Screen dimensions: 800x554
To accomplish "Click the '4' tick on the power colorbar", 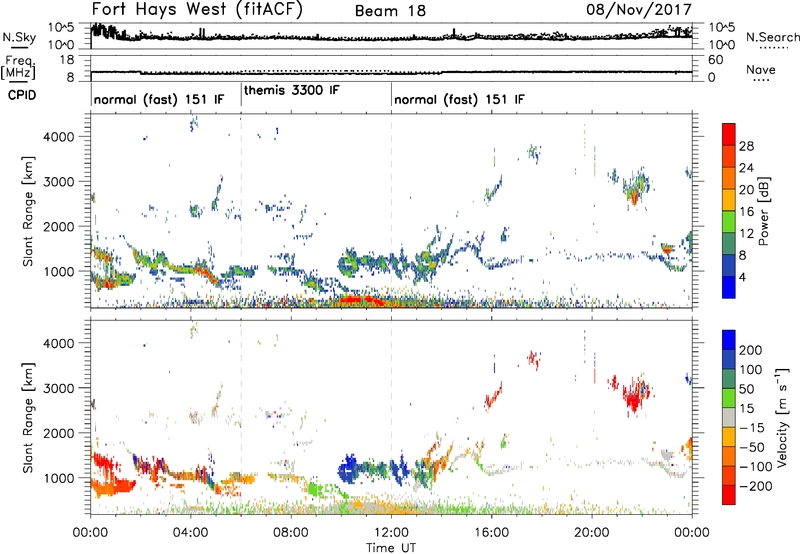I will (x=742, y=277).
